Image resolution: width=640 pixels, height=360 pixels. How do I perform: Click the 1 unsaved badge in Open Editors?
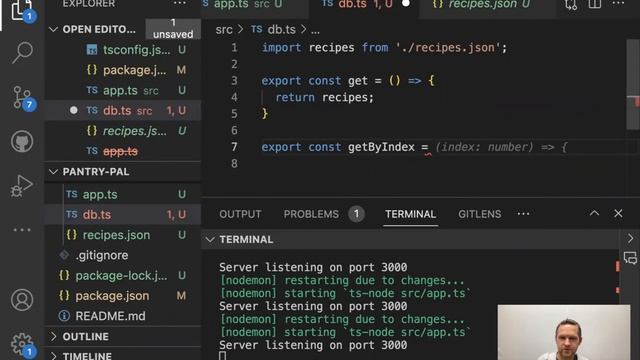pyautogui.click(x=173, y=29)
